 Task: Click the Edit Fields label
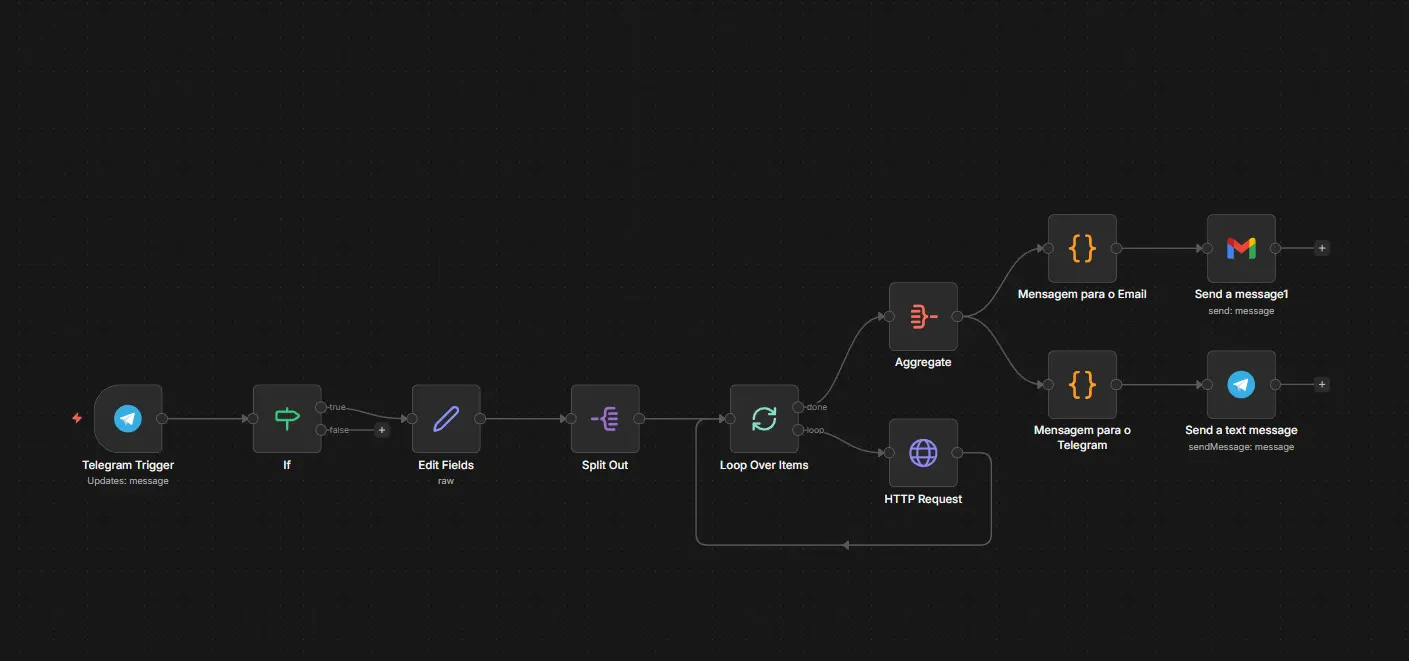click(446, 465)
